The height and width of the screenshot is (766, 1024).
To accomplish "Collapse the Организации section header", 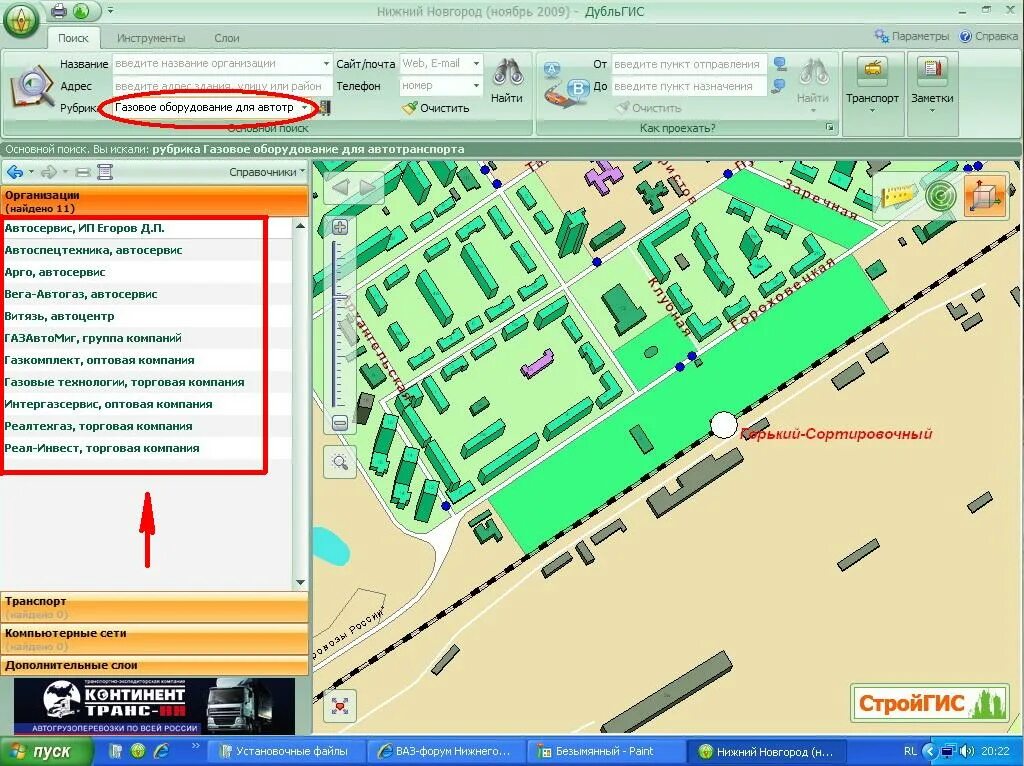I will (x=154, y=201).
